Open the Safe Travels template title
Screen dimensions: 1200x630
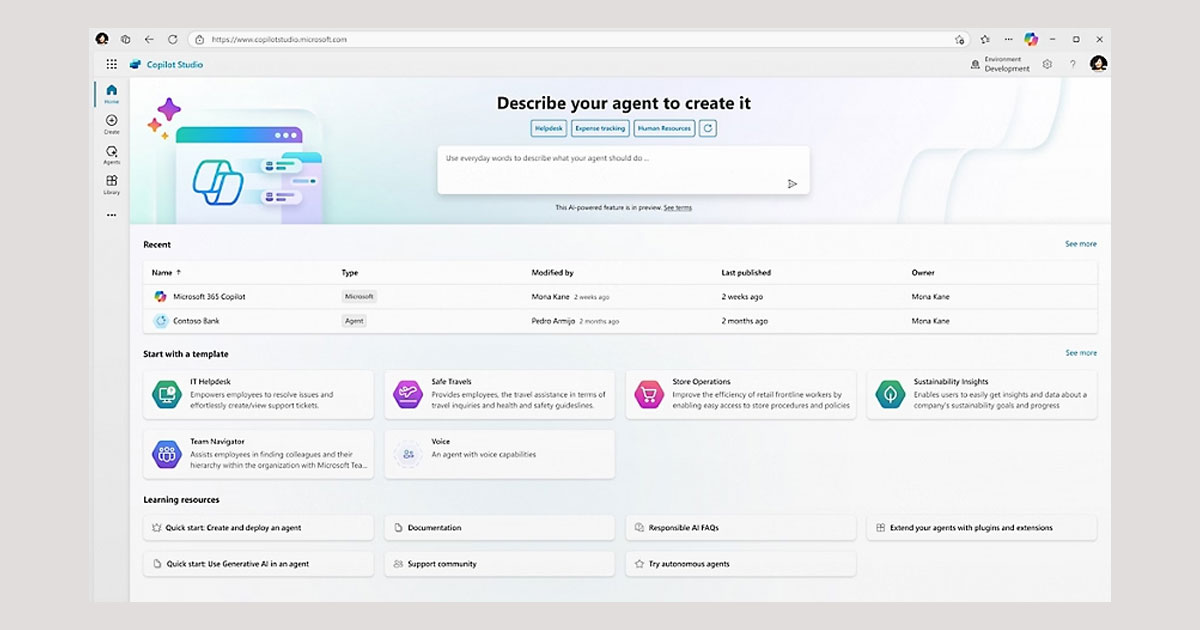click(x=451, y=382)
